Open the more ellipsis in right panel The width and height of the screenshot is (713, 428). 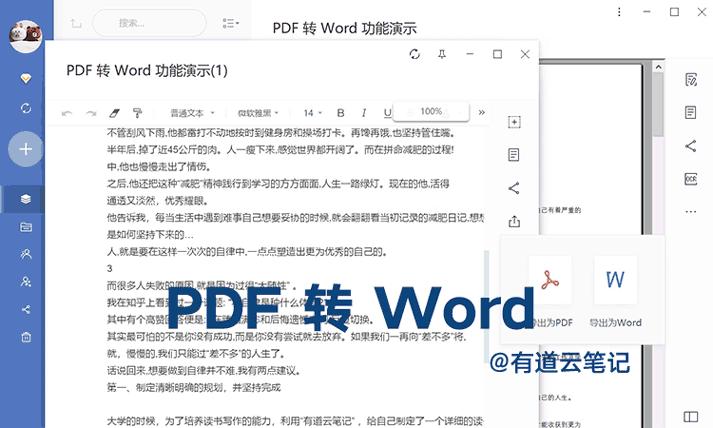pyautogui.click(x=691, y=211)
